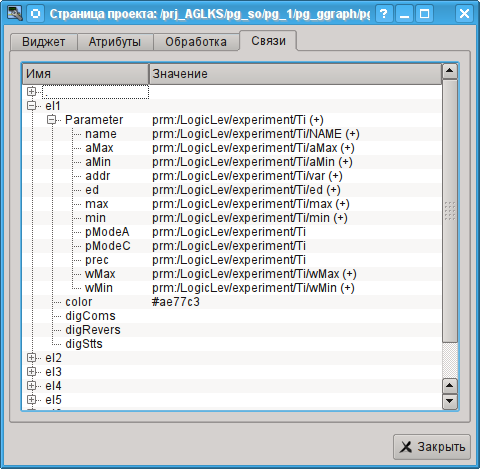Screen dimensions: 480x469
Task: Switch to the Виджет tab
Action: point(44,42)
